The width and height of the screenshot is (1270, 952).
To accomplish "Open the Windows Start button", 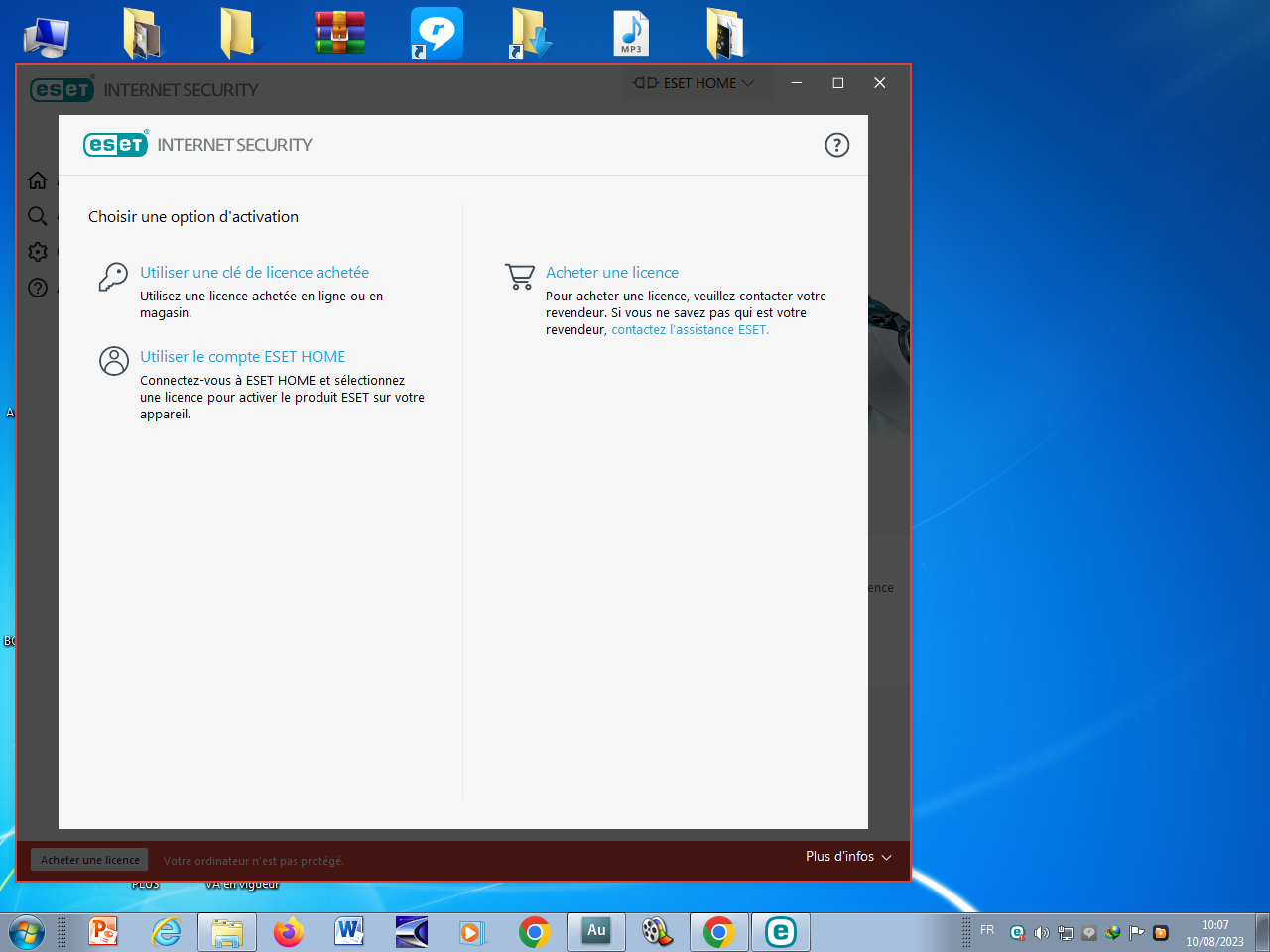I will 27,933.
